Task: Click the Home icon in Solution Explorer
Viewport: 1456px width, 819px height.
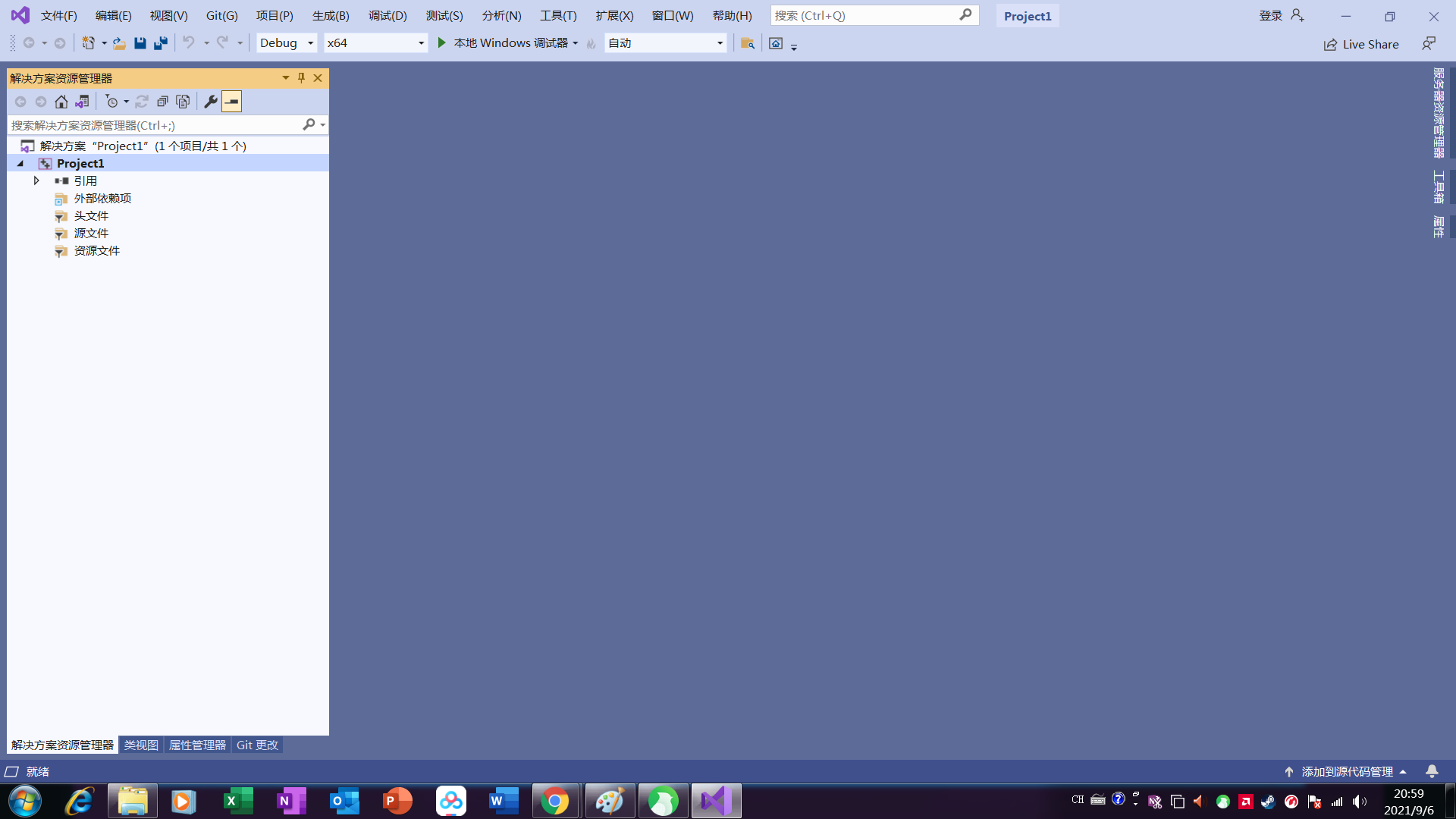Action: [x=61, y=102]
